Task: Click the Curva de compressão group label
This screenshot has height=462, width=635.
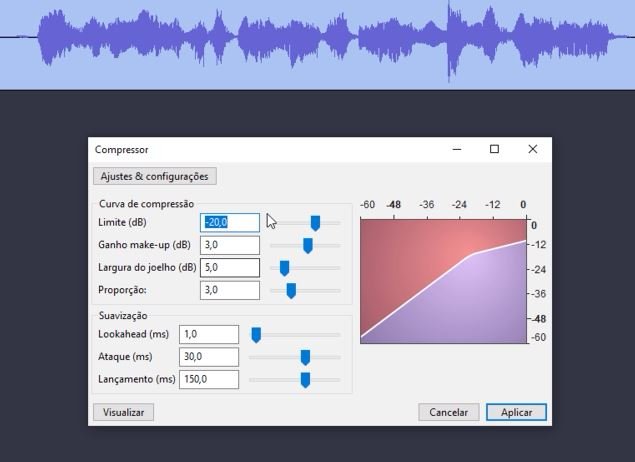Action: pyautogui.click(x=147, y=204)
